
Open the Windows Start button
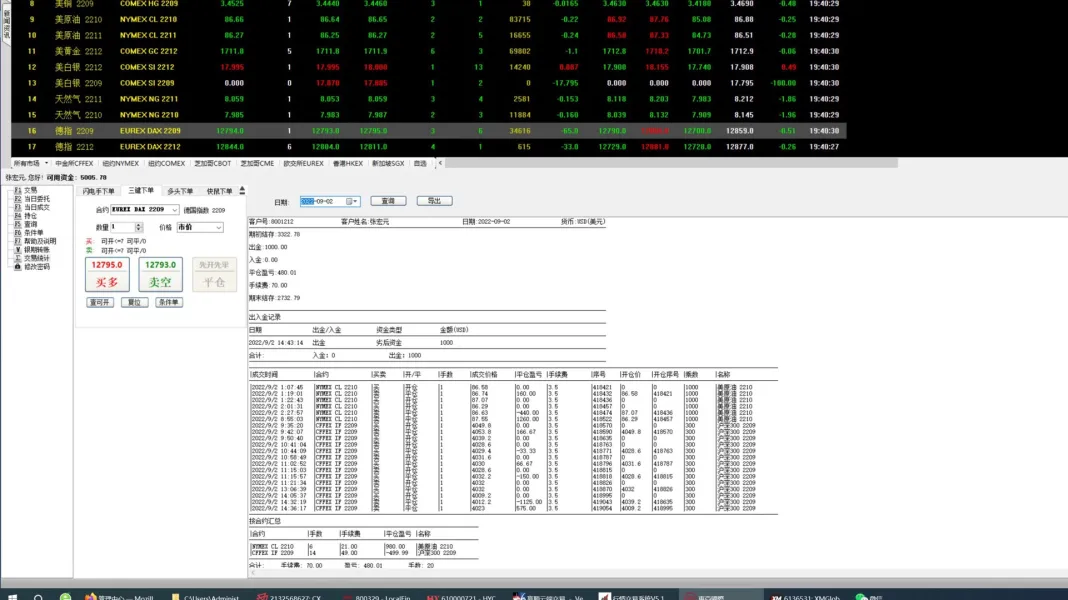(x=12, y=597)
